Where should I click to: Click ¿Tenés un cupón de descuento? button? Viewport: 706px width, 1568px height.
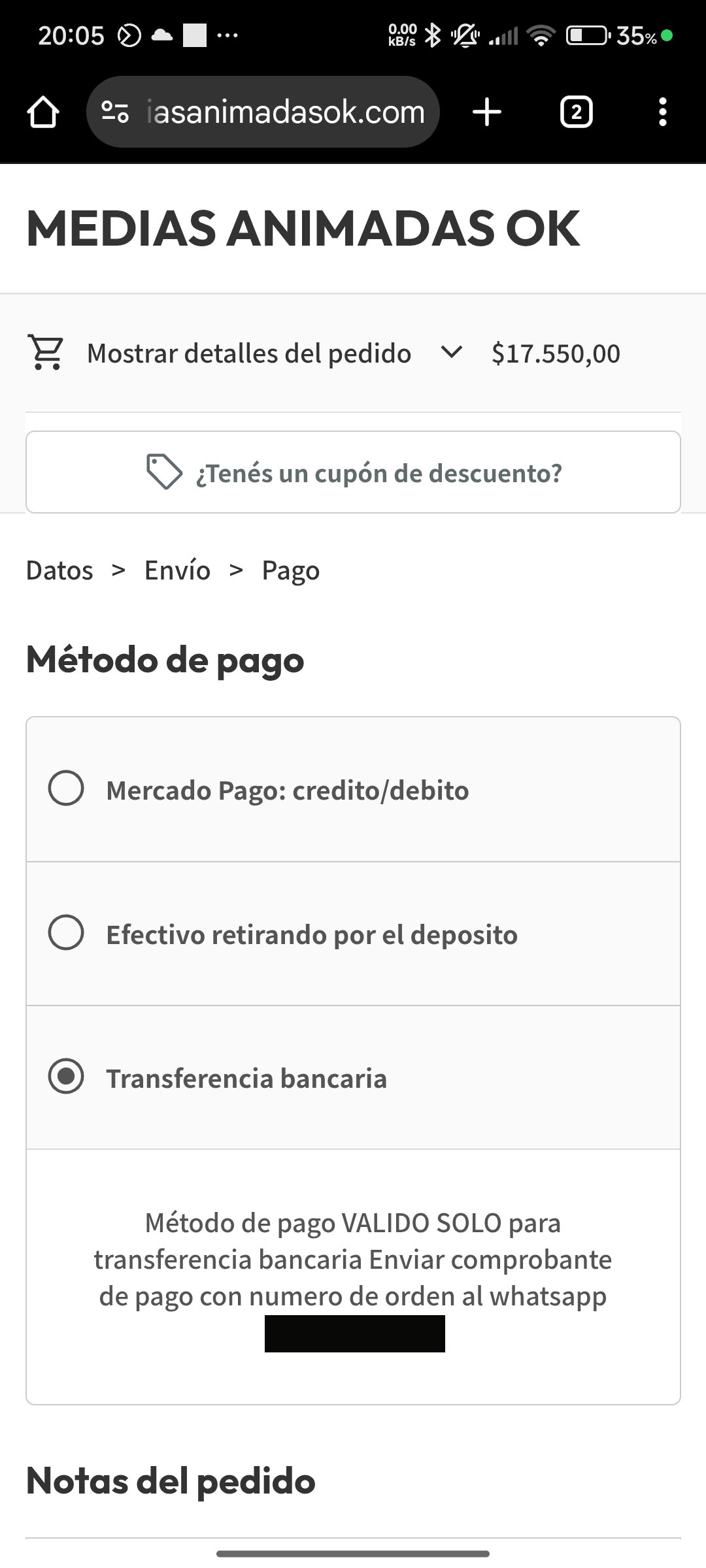(378, 472)
